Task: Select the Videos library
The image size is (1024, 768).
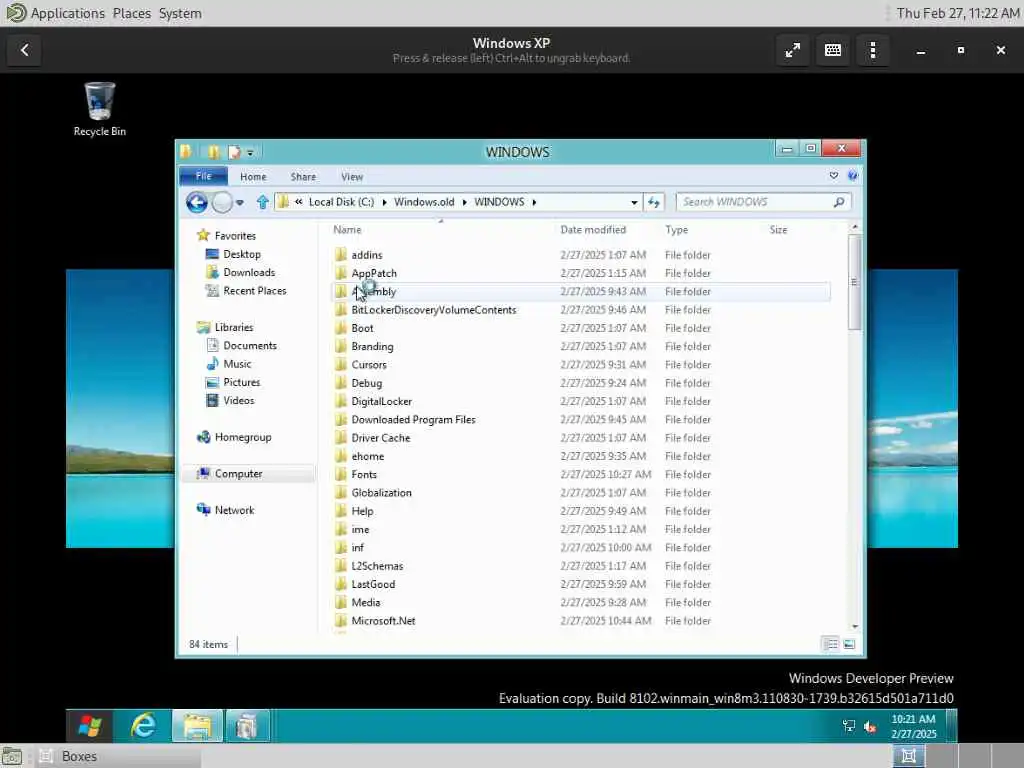Action: click(230, 400)
